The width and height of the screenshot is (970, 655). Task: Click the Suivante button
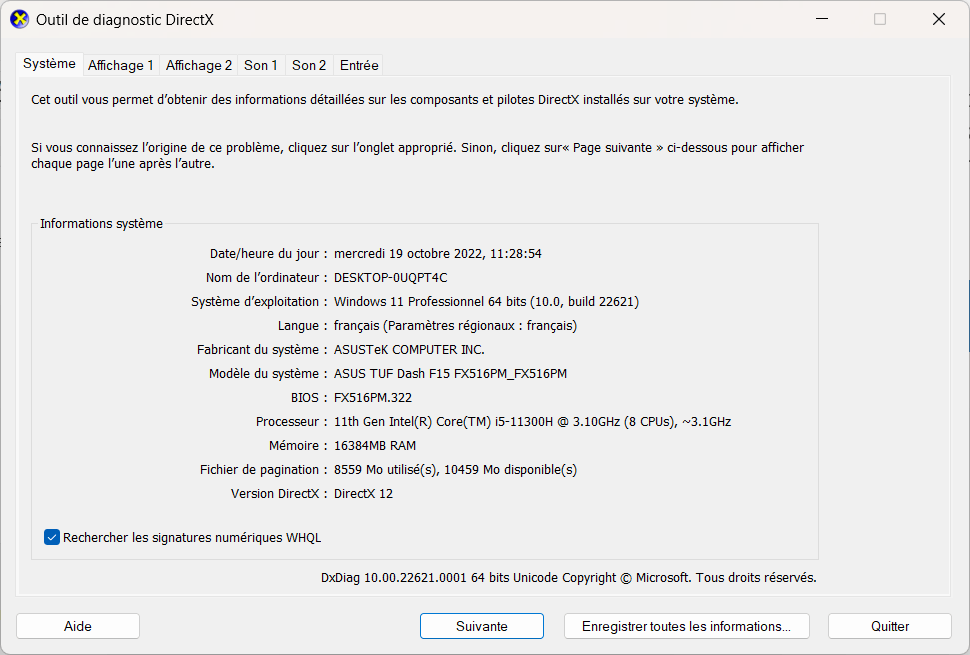[482, 627]
